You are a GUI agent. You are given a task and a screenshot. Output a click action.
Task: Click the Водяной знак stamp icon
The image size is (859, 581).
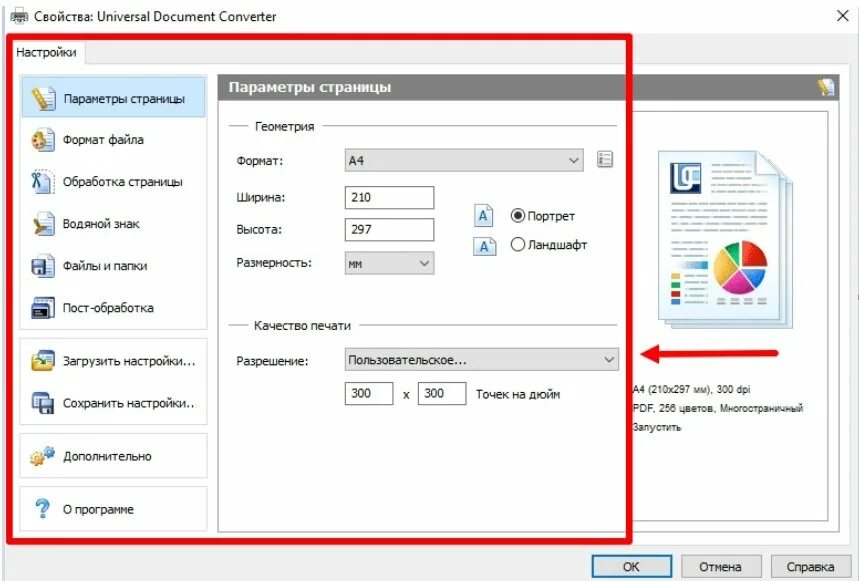(x=43, y=224)
